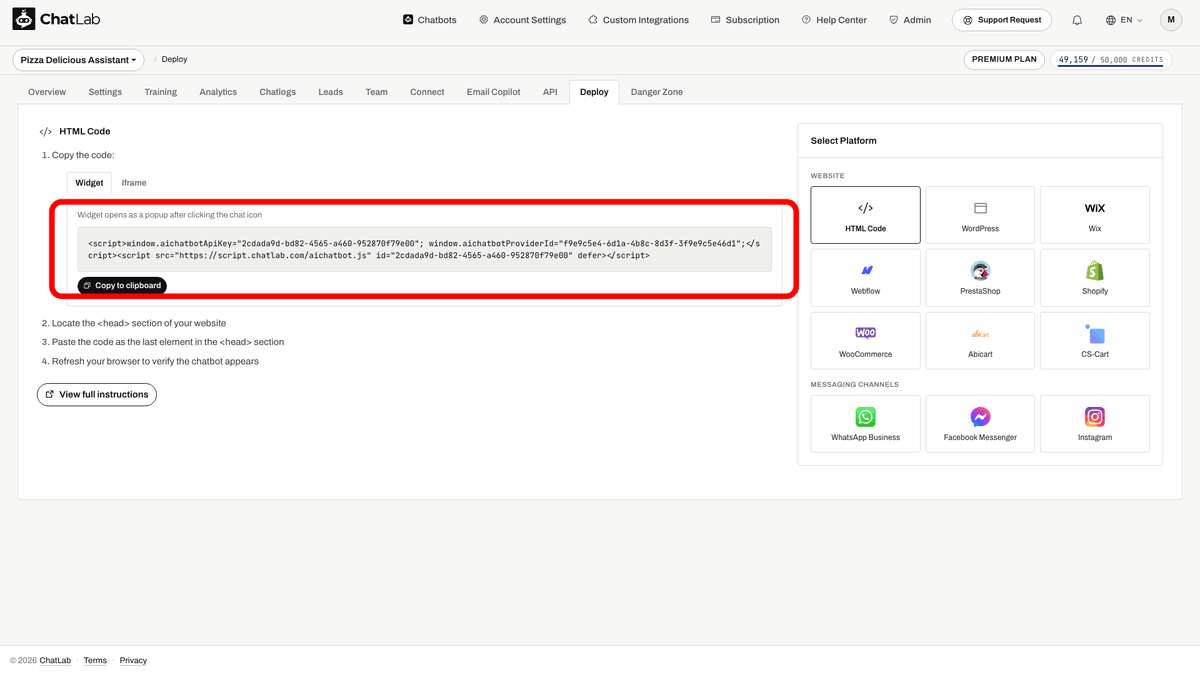Select the Iframe code tab

[134, 183]
